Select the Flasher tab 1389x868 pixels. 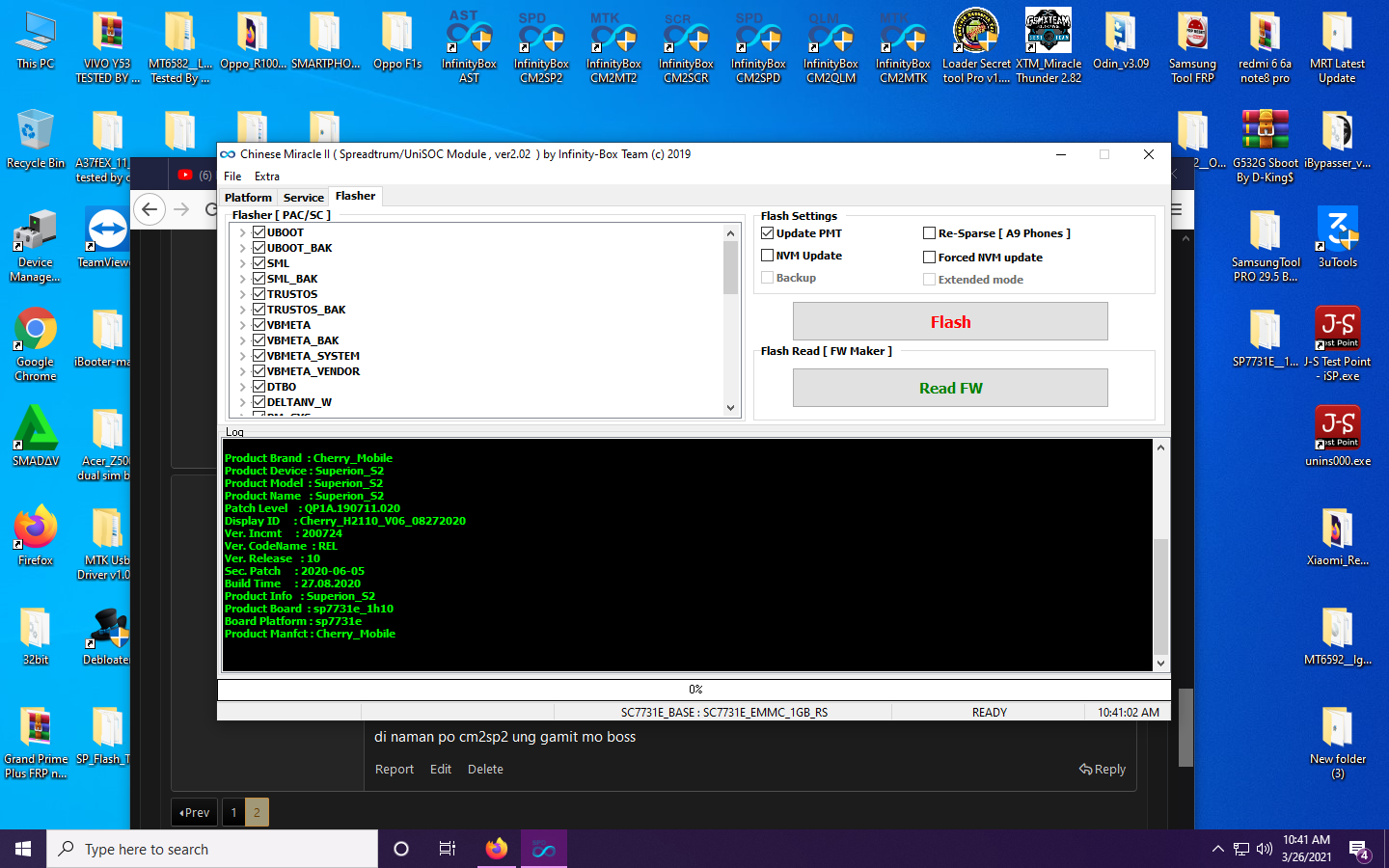coord(356,196)
